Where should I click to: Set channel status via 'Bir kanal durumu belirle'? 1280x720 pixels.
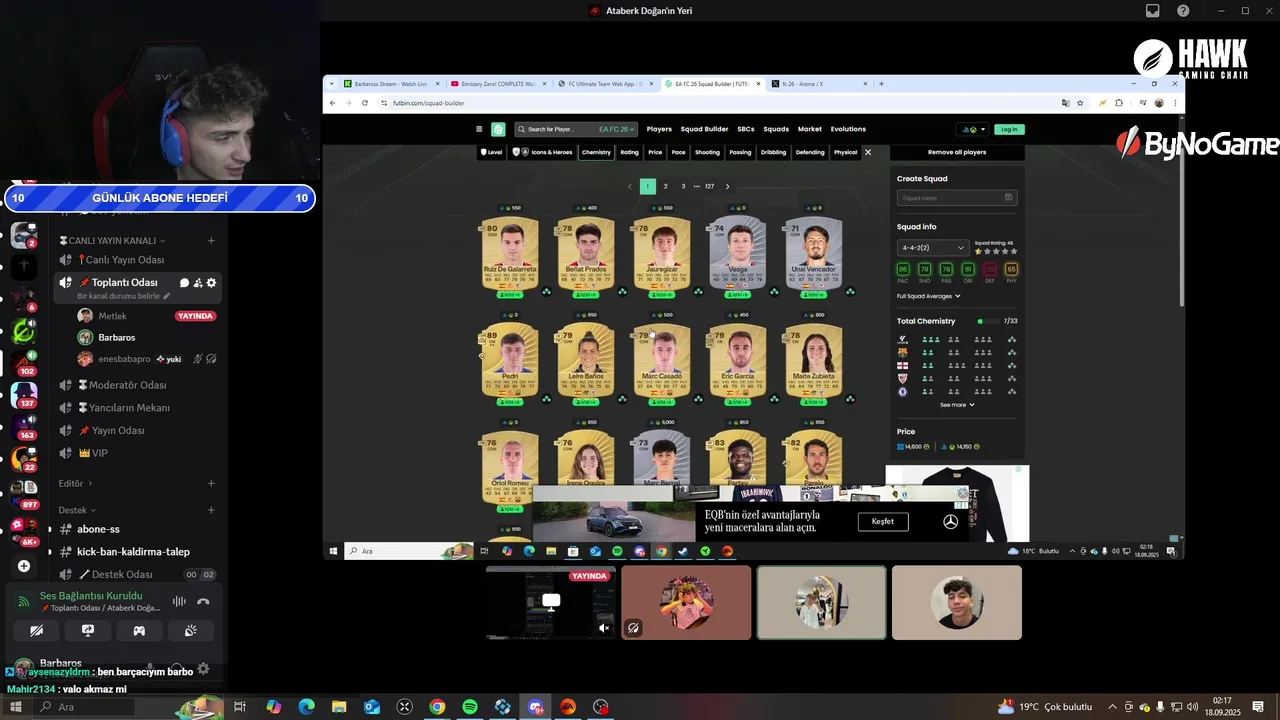pos(124,297)
